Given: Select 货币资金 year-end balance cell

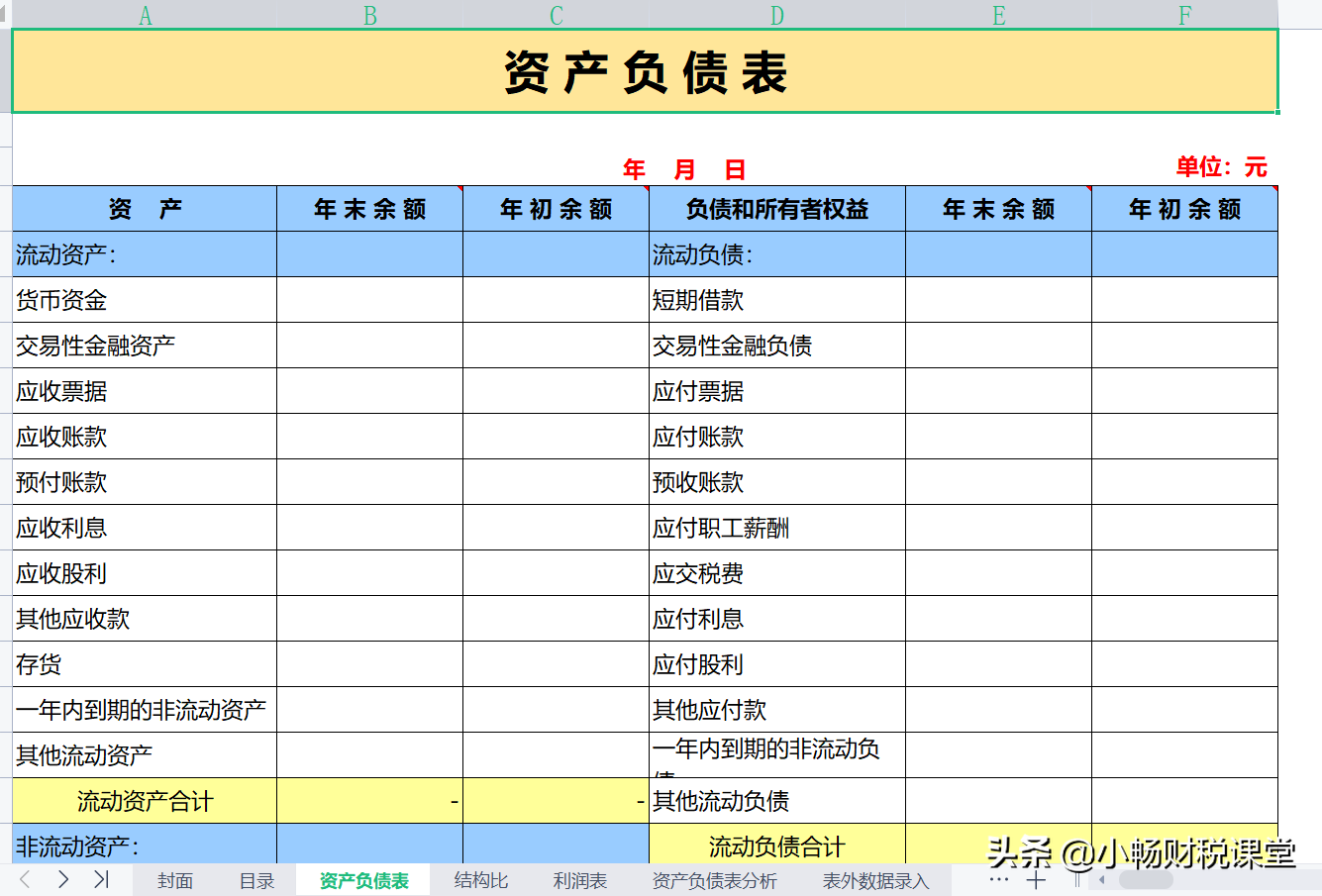Looking at the screenshot, I should [x=369, y=300].
